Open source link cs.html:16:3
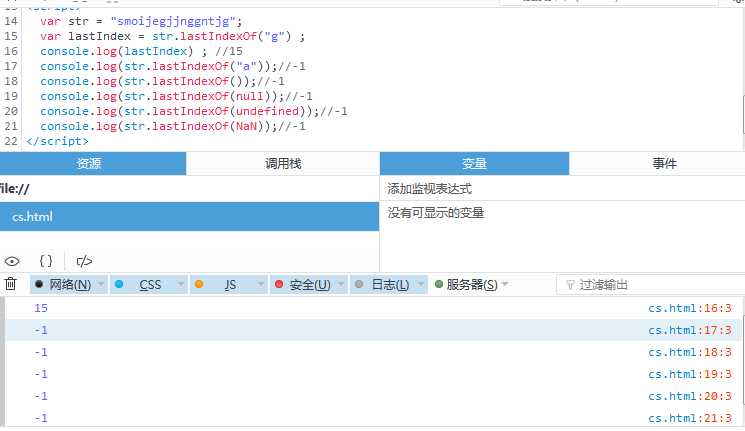The height and width of the screenshot is (431, 745). (x=690, y=308)
